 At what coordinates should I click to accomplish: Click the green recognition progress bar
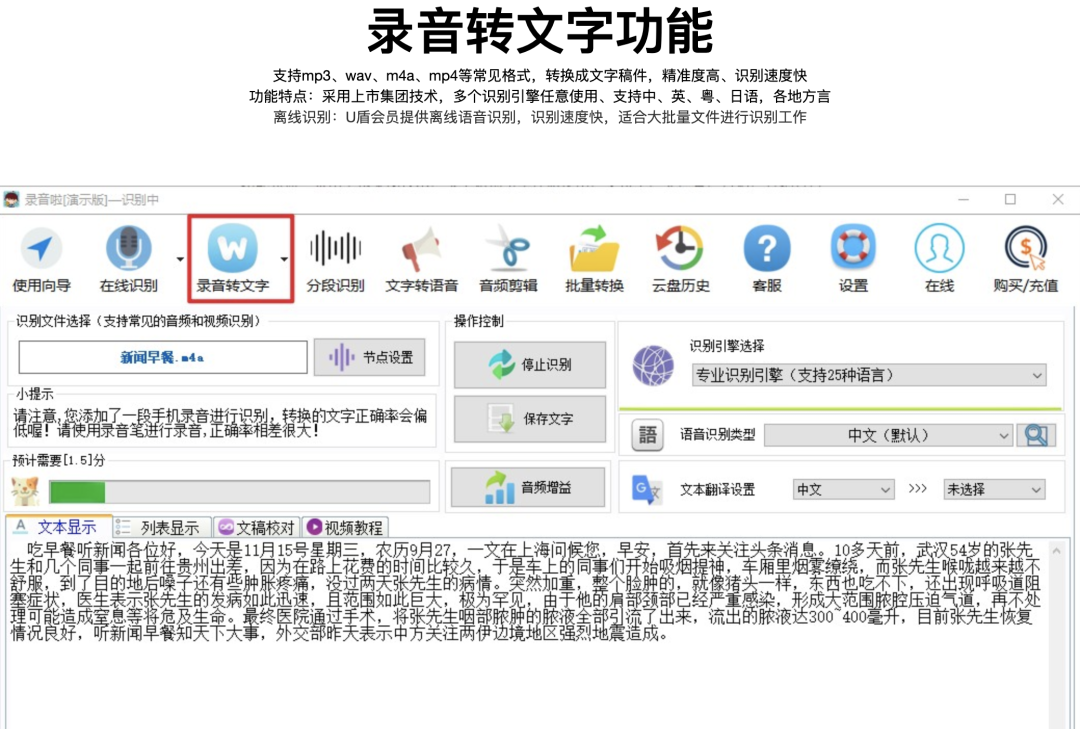coord(240,492)
